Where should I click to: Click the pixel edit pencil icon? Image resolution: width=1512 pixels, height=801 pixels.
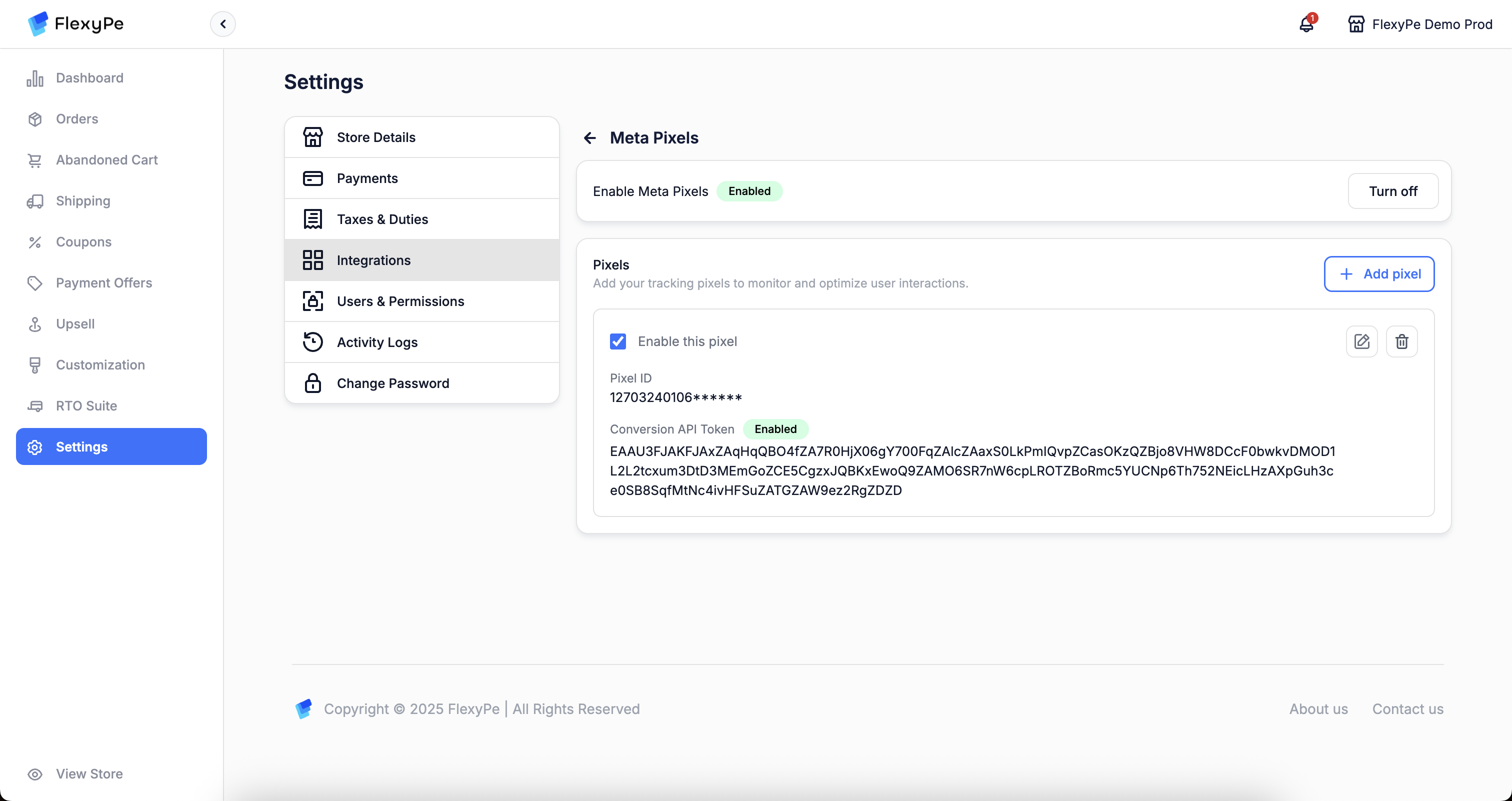[1361, 341]
